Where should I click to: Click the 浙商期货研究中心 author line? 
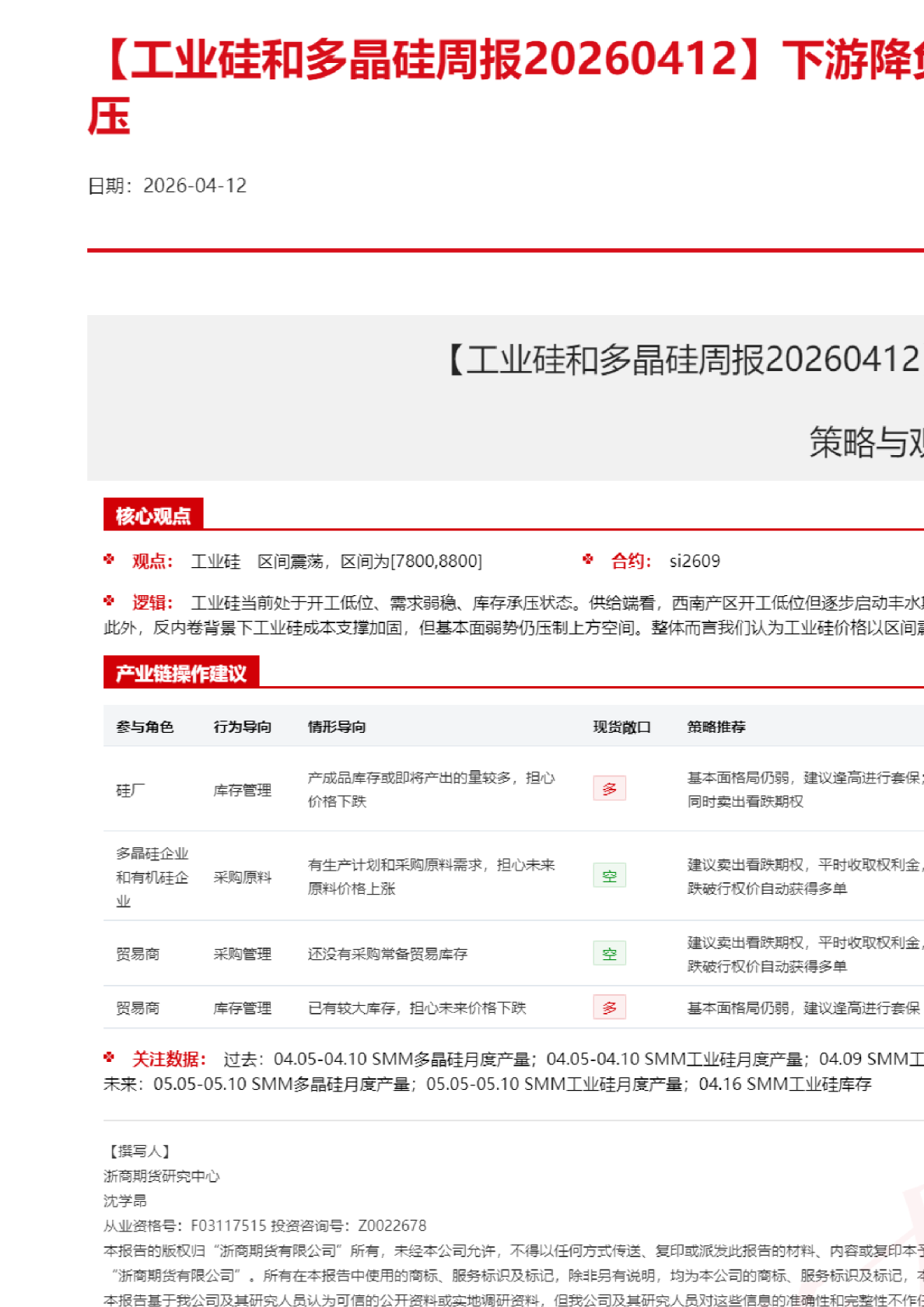click(x=162, y=1176)
